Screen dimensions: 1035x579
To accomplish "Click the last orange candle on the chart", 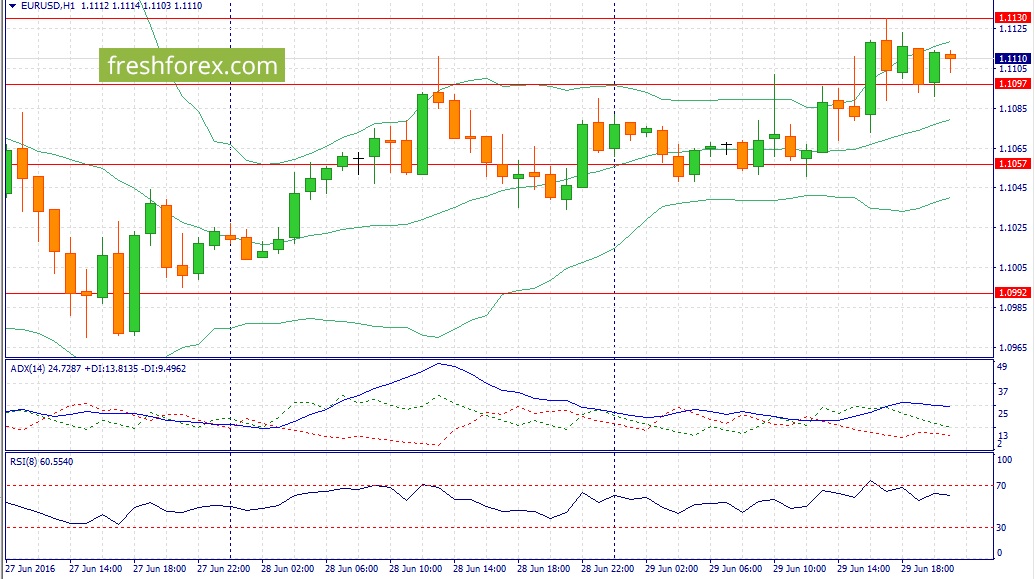I will [x=950, y=57].
